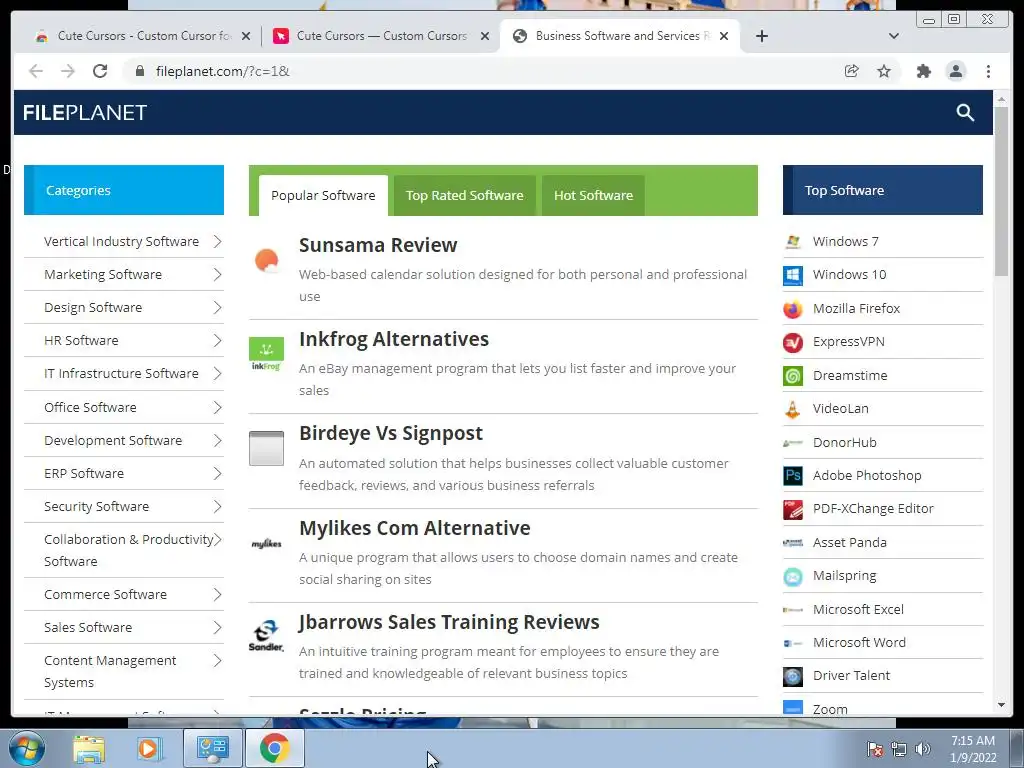Bookmark this page with the star icon
The height and width of the screenshot is (768, 1024).
(x=884, y=71)
